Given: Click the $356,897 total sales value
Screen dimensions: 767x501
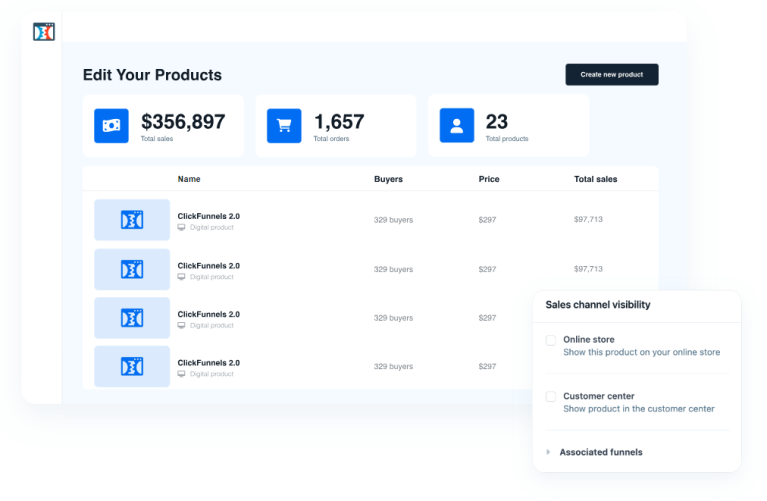Looking at the screenshot, I should 183,122.
